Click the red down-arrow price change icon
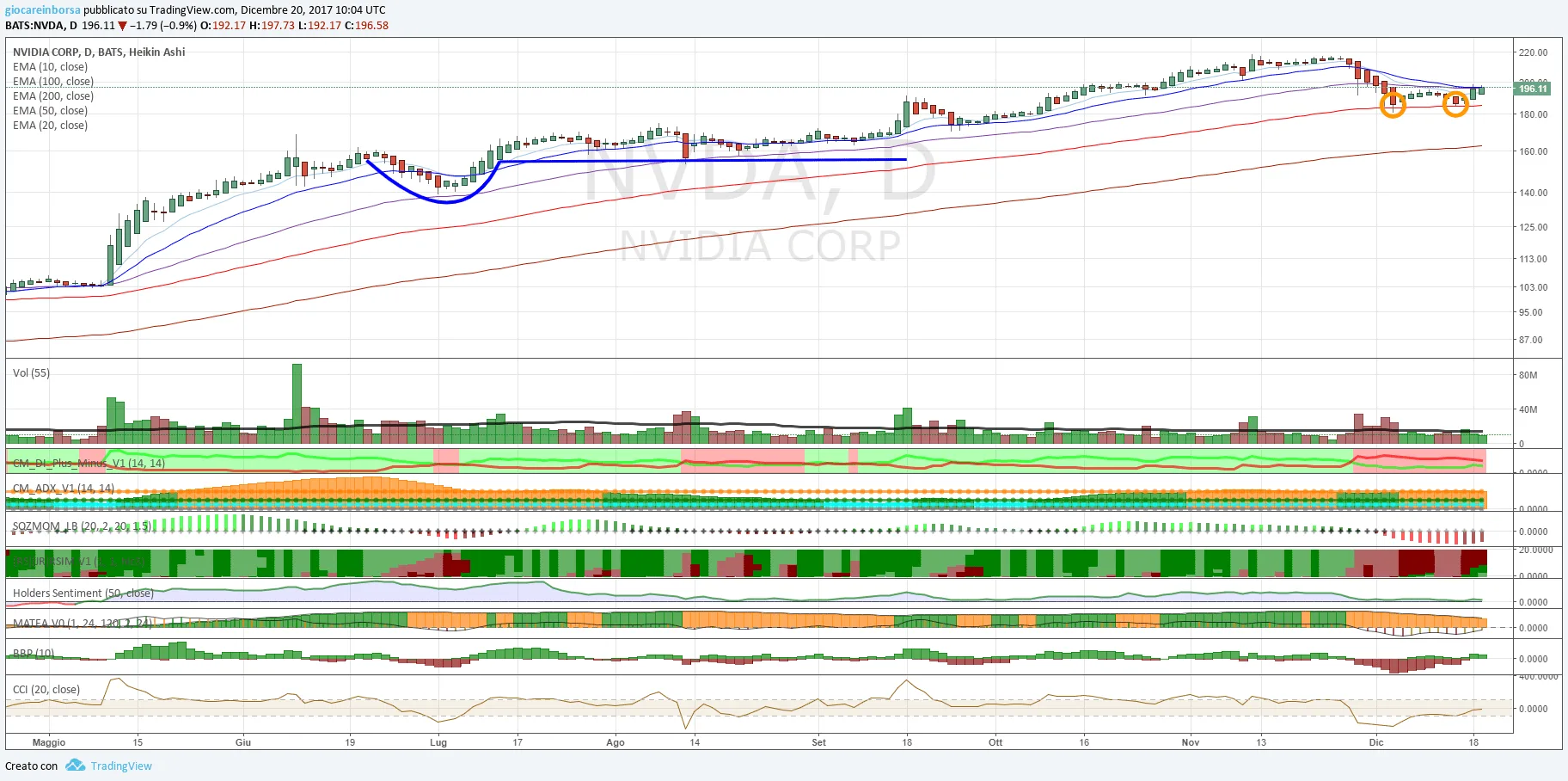Image resolution: width=1568 pixels, height=781 pixels. (x=122, y=26)
